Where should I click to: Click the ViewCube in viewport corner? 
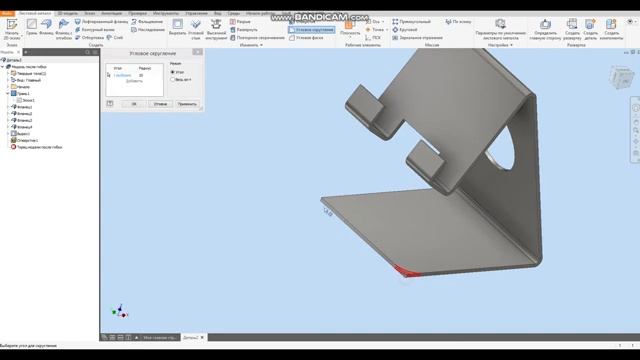point(622,77)
